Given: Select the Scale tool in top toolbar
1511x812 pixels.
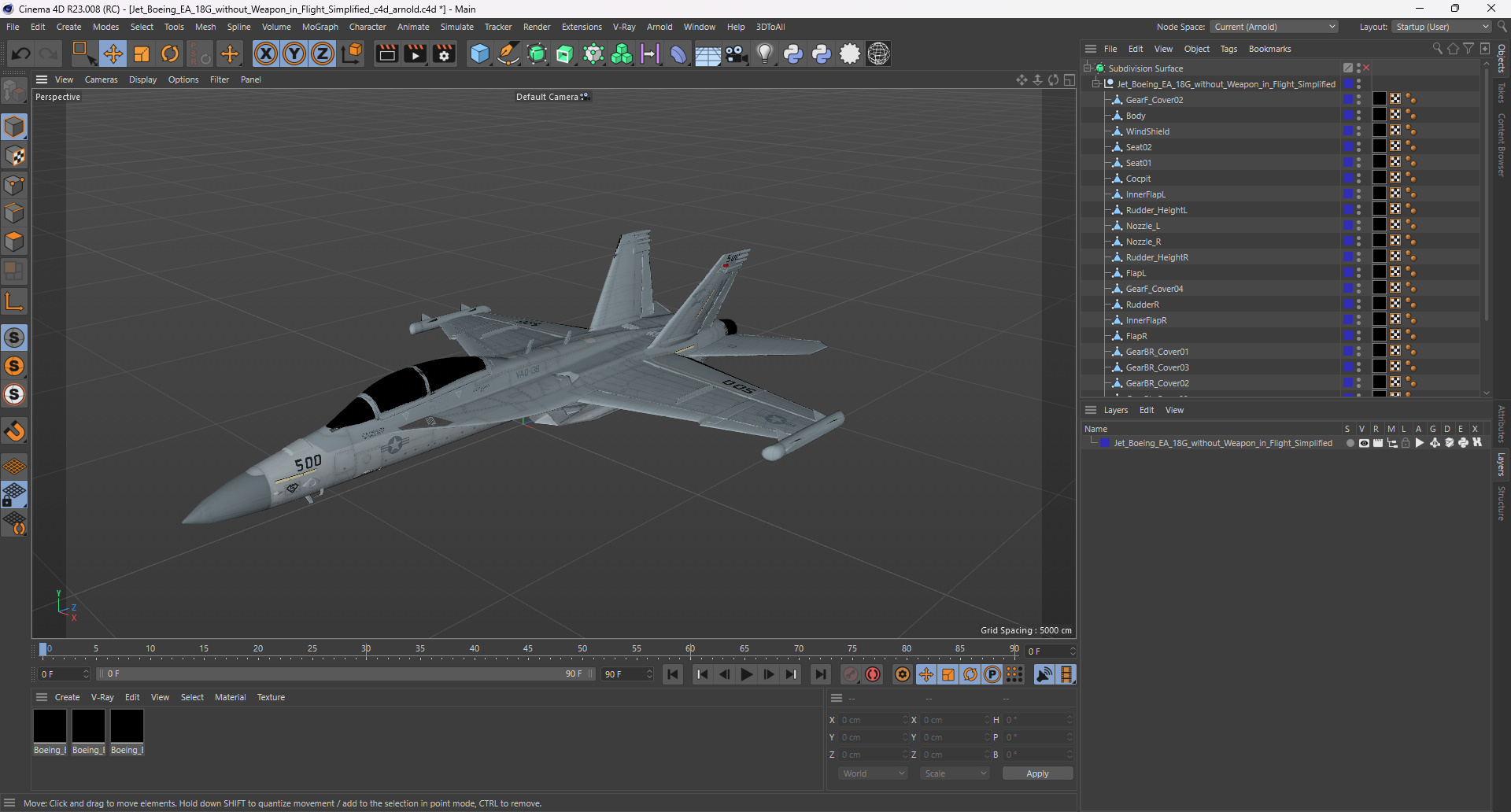Looking at the screenshot, I should tap(142, 54).
